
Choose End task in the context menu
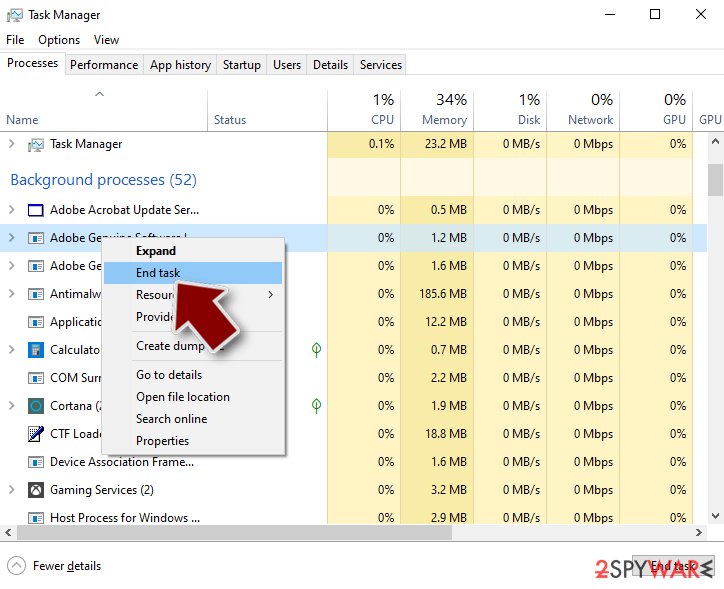tap(193, 273)
